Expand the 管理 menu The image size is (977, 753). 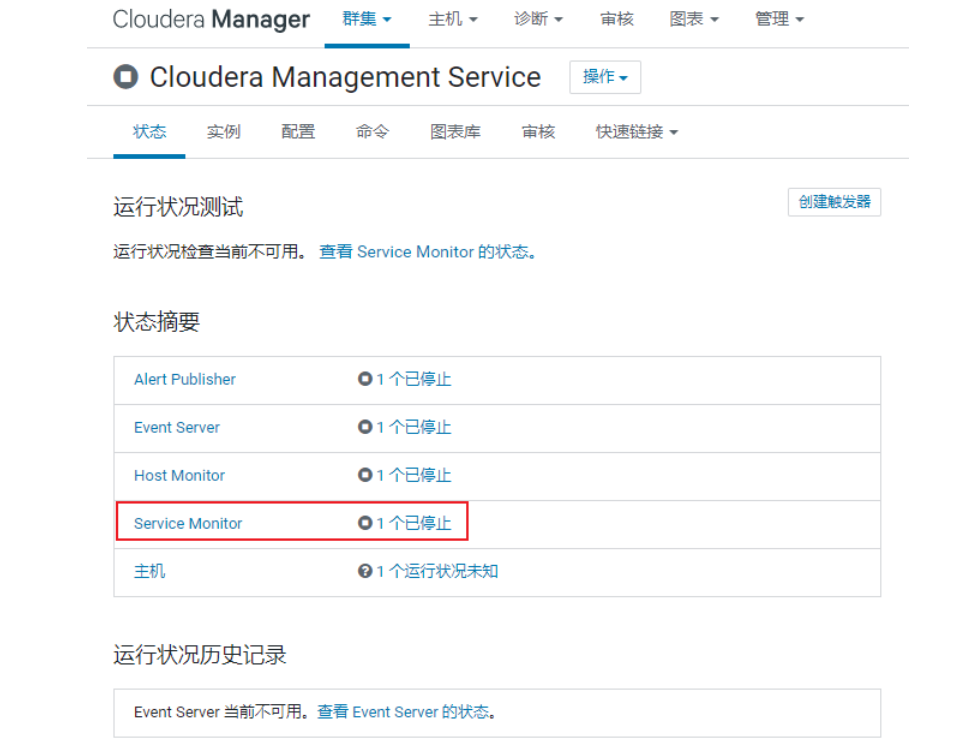click(x=779, y=19)
